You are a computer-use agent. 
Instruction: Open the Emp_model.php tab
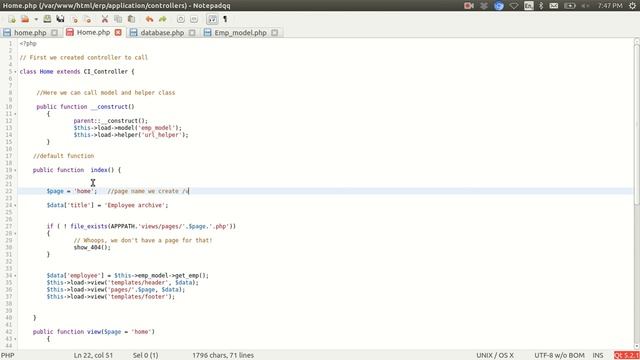(x=240, y=33)
